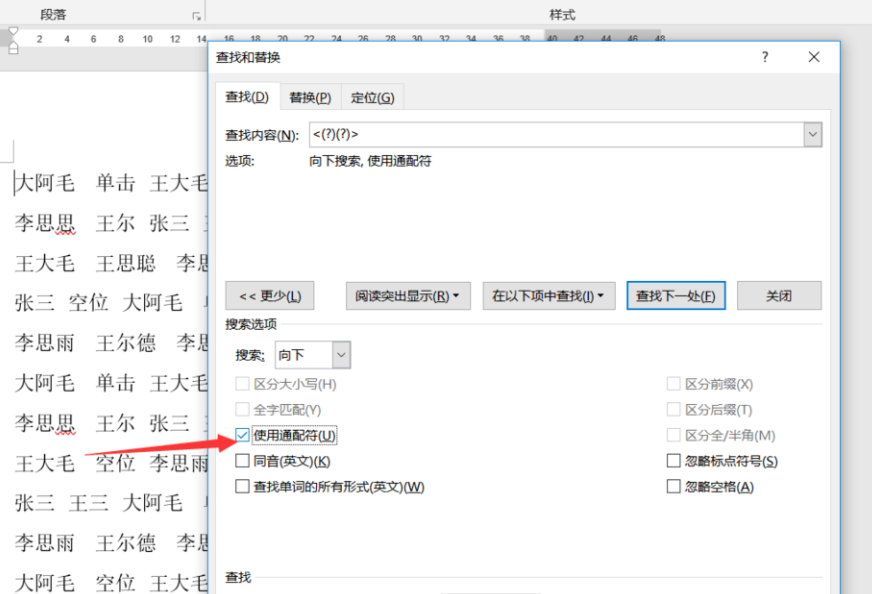Close the Find and Replace dialog
This screenshot has width=872, height=594.
814,57
